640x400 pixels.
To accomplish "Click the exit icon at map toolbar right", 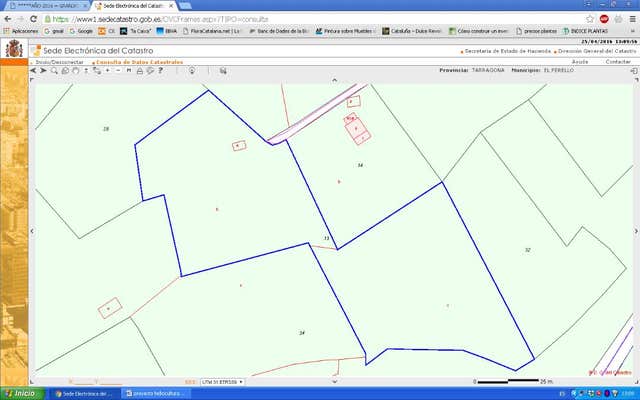I will point(632,71).
